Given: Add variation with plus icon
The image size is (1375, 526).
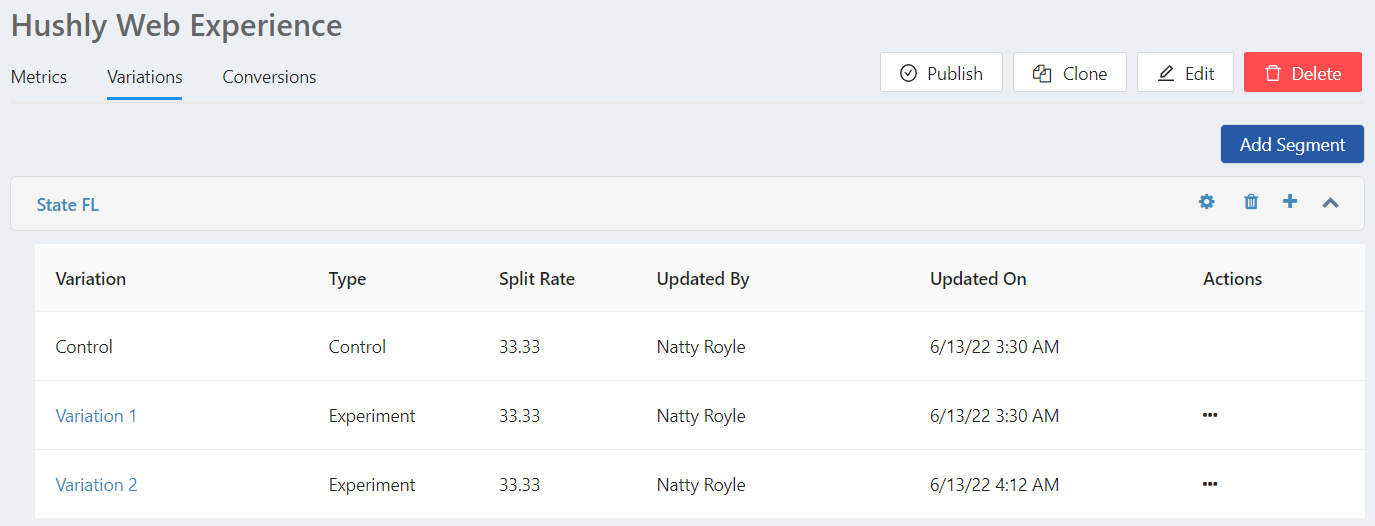Looking at the screenshot, I should 1290,202.
